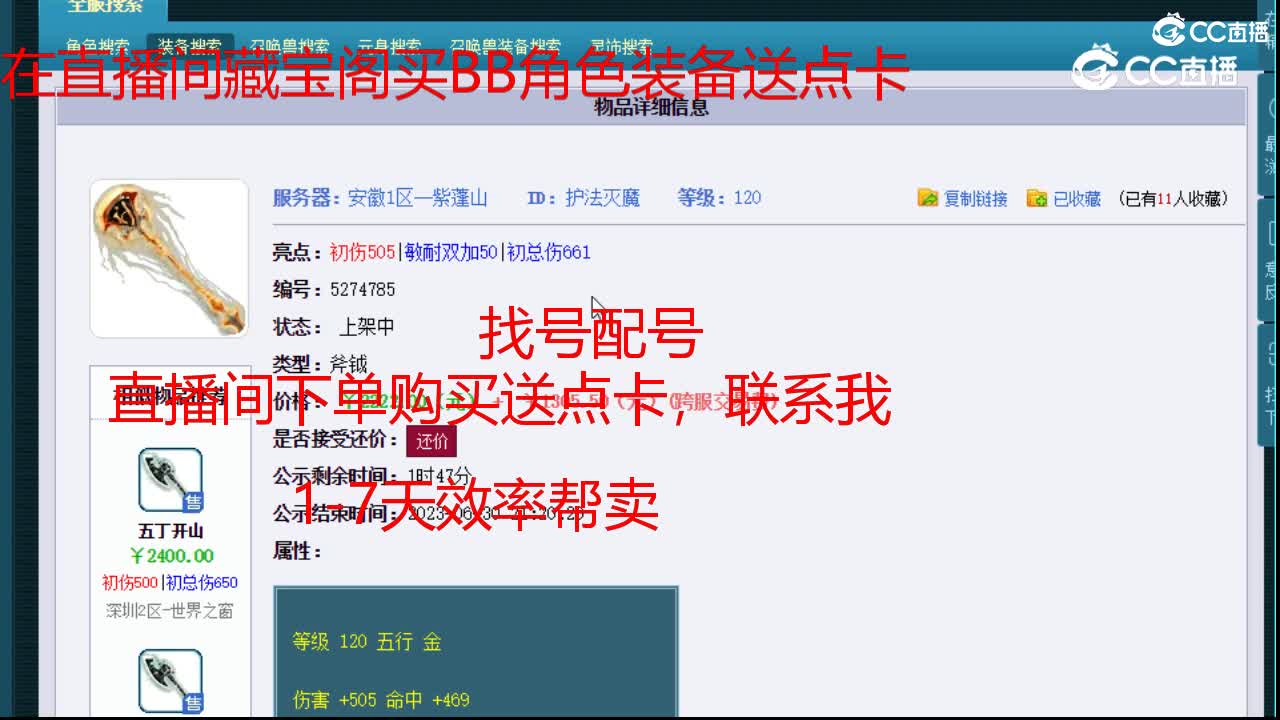Click the folder icon beside 复制链接
Viewport: 1280px width, 720px height.
point(929,197)
